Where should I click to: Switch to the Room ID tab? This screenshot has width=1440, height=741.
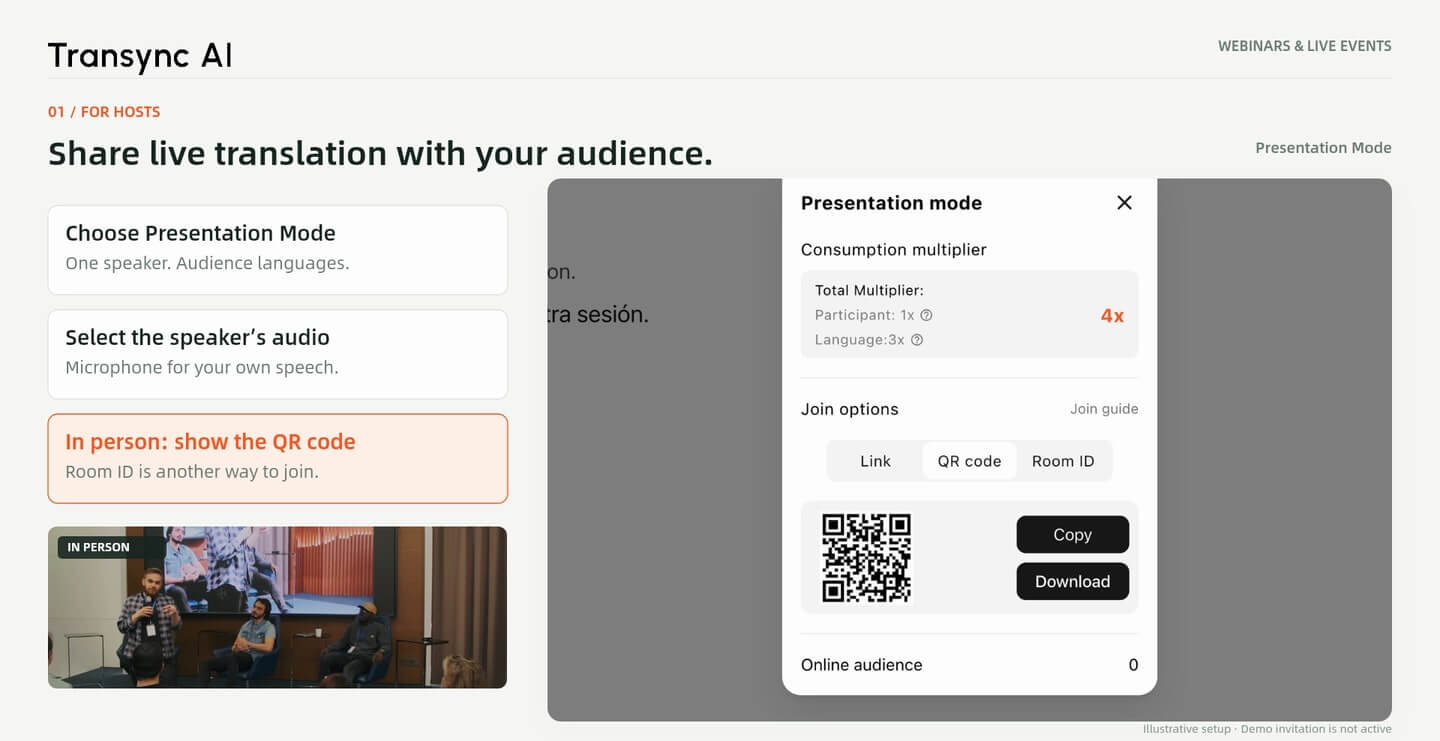1063,461
